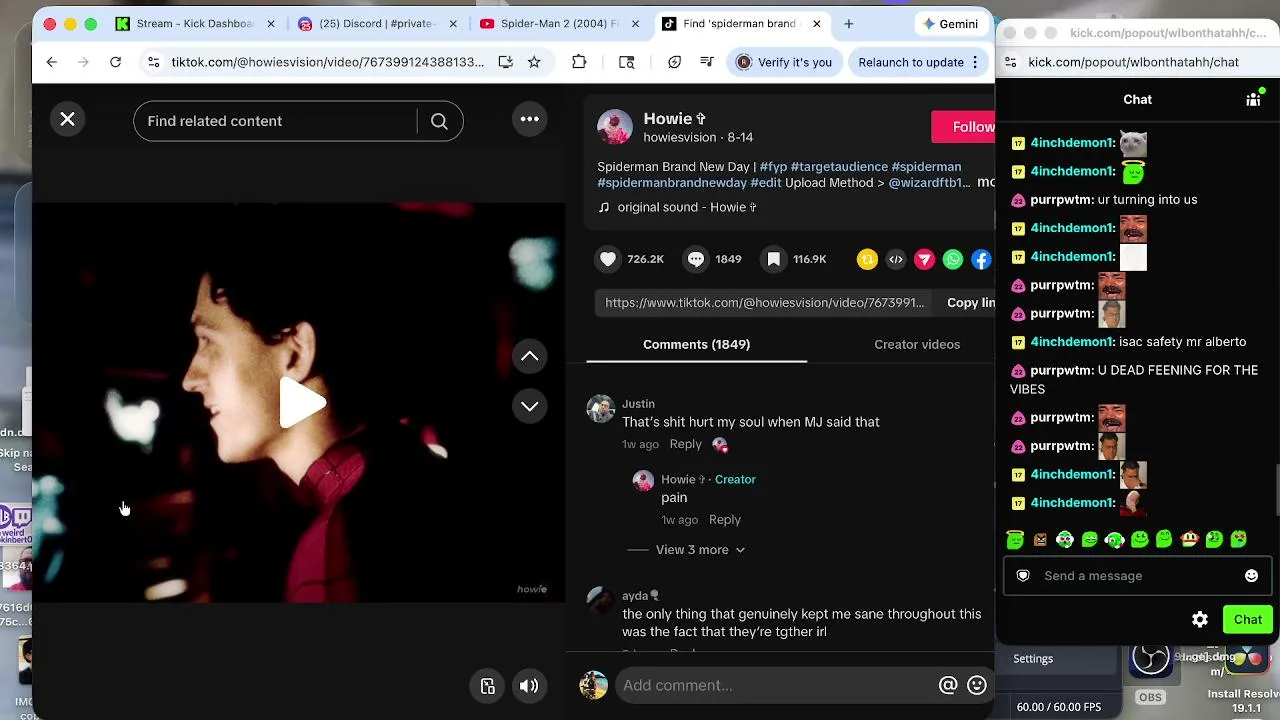This screenshot has height=720, width=1280.
Task: Click the green Chat send button
Action: pyautogui.click(x=1248, y=620)
